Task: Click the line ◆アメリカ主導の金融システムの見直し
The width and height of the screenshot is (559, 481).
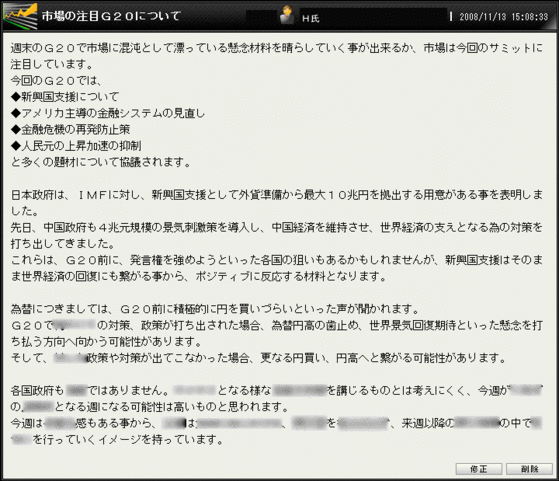Action: (108, 113)
